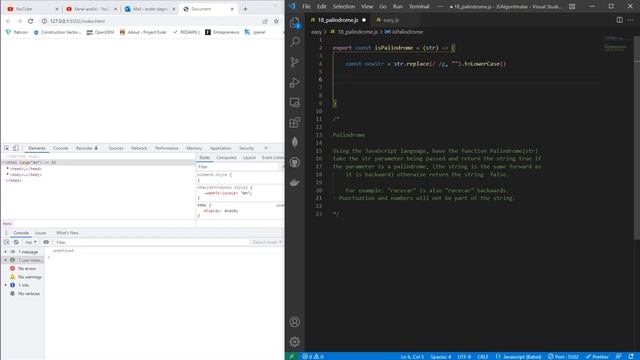Toggle the DevTools inspect element picker
The width and height of the screenshot is (640, 360).
pos(7,148)
